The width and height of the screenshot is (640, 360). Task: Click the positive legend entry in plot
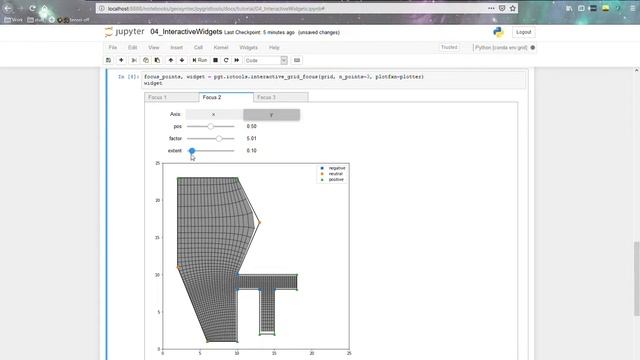(333, 180)
